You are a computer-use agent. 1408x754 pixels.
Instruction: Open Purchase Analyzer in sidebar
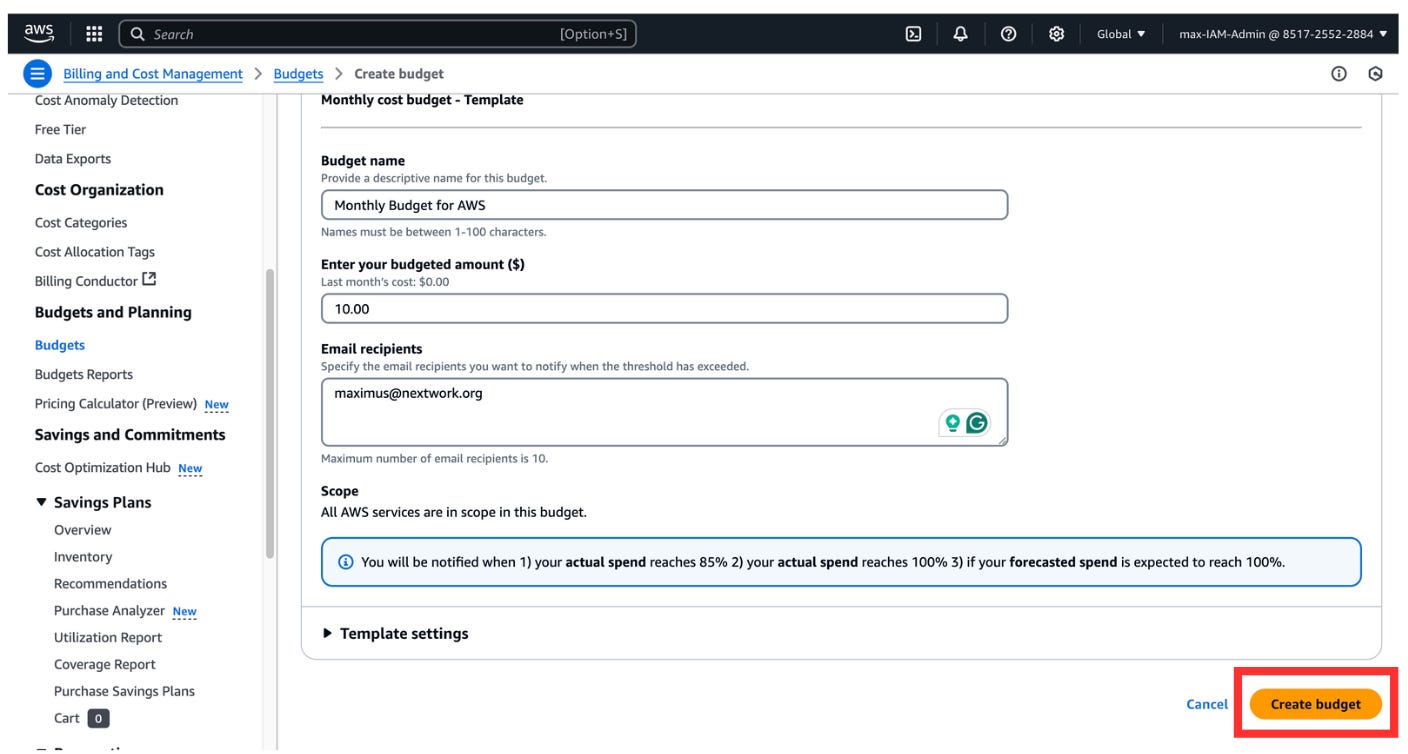tap(109, 610)
